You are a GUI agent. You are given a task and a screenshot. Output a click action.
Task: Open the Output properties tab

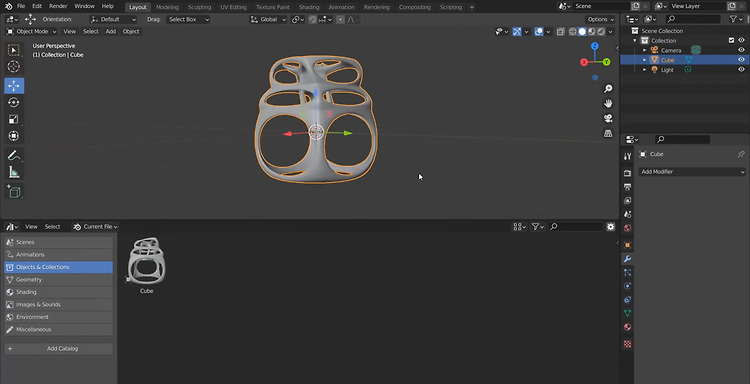pyautogui.click(x=628, y=187)
